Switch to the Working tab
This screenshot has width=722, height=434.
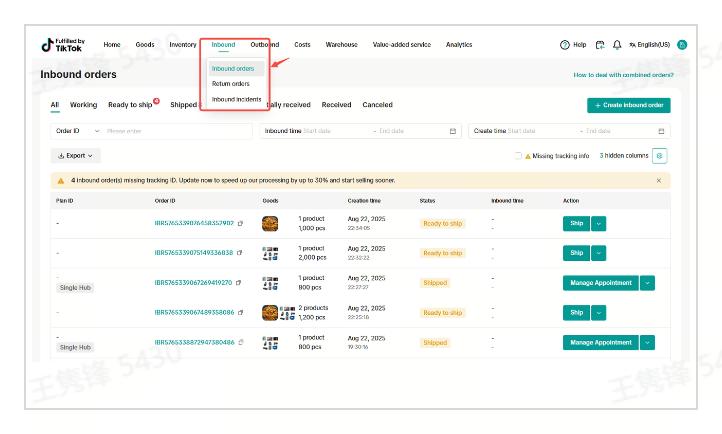point(83,105)
